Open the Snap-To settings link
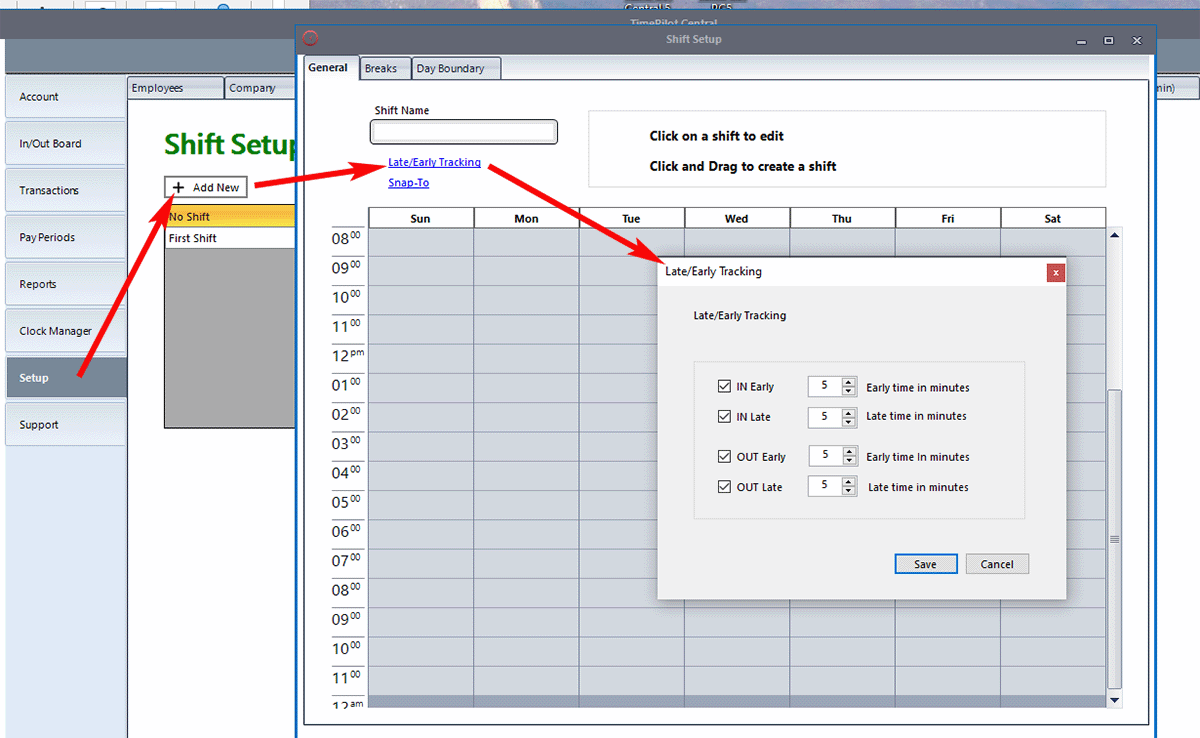Viewport: 1200px width, 738px height. tap(408, 182)
